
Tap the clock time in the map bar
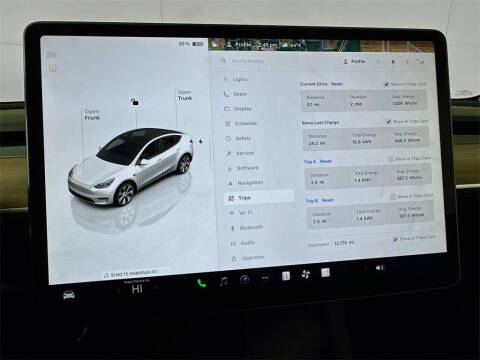tap(268, 44)
